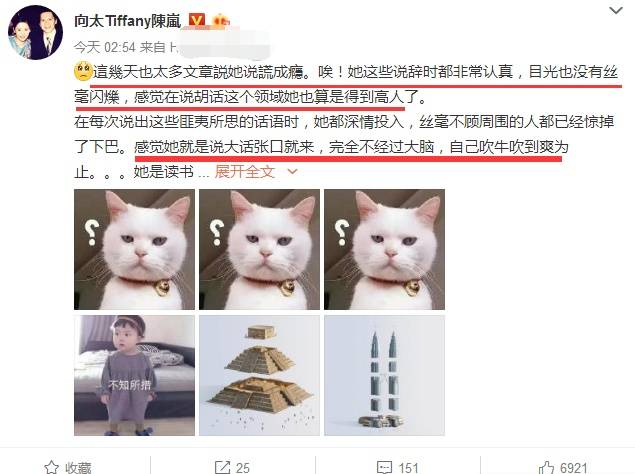Open first white cat image
This screenshot has height=474, width=635.
134,250
